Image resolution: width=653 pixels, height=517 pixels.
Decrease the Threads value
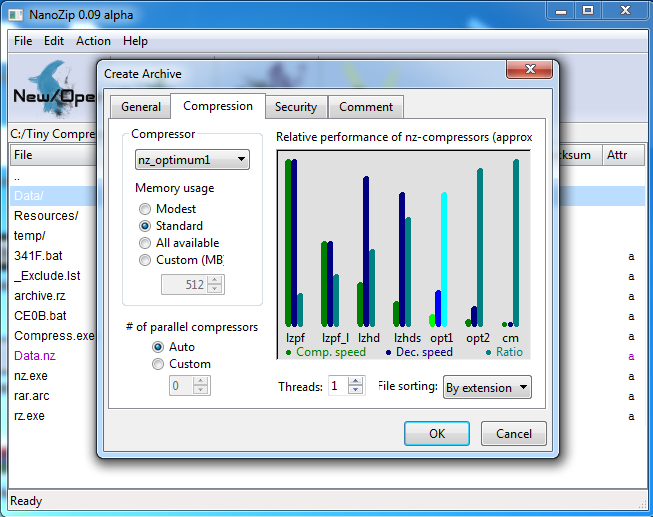click(355, 390)
